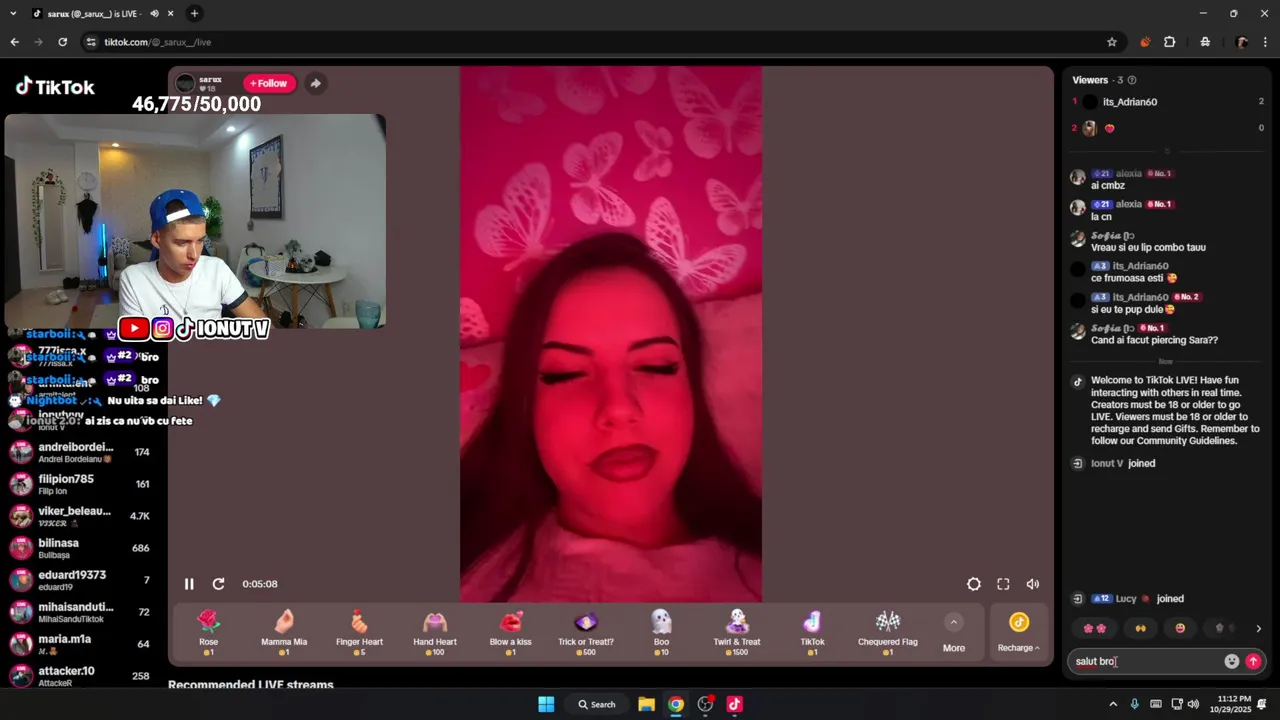Click the incognito indicator icon
This screenshot has height=720, width=1280.
pyautogui.click(x=1205, y=42)
